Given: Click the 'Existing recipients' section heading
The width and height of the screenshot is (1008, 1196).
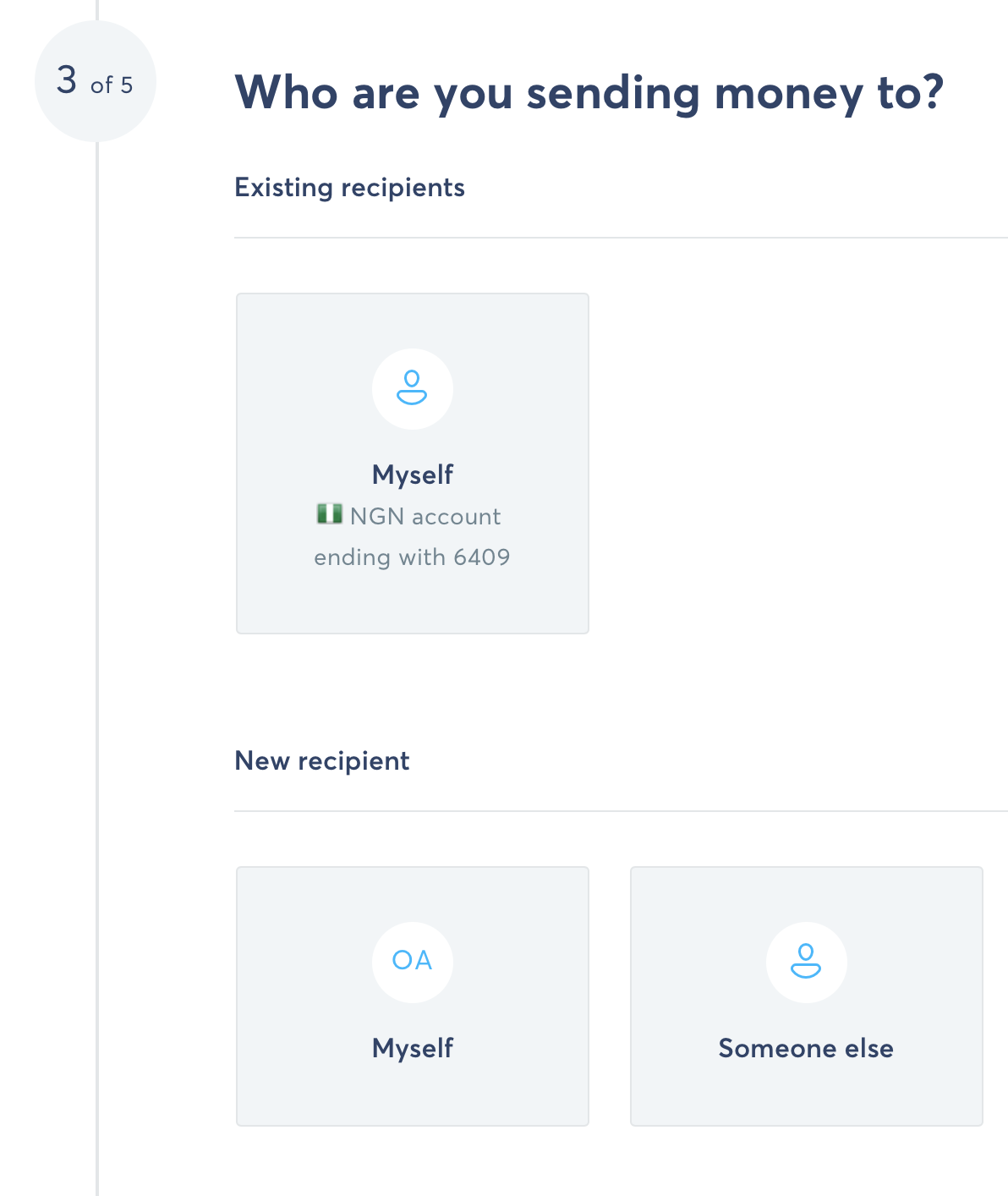Looking at the screenshot, I should tap(349, 187).
